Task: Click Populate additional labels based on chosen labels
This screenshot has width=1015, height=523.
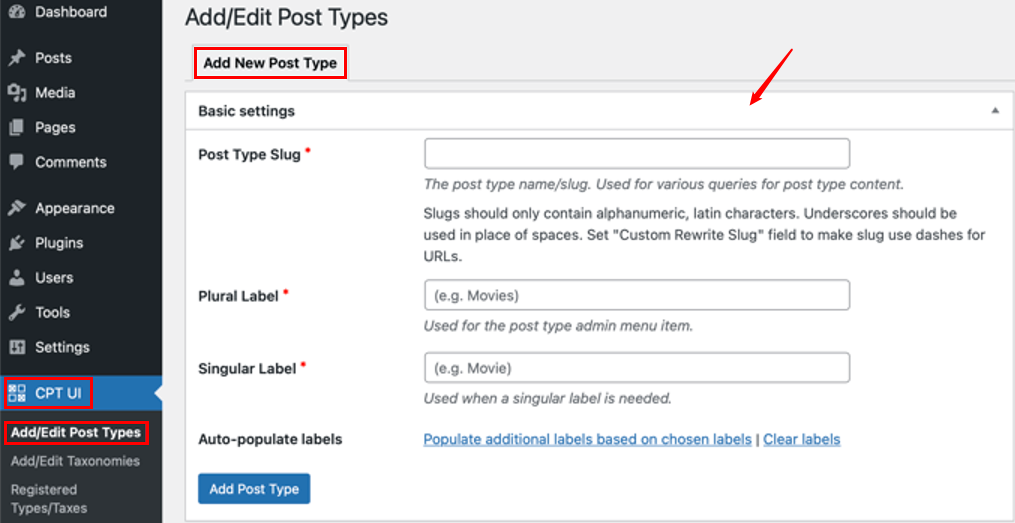Action: coord(587,440)
